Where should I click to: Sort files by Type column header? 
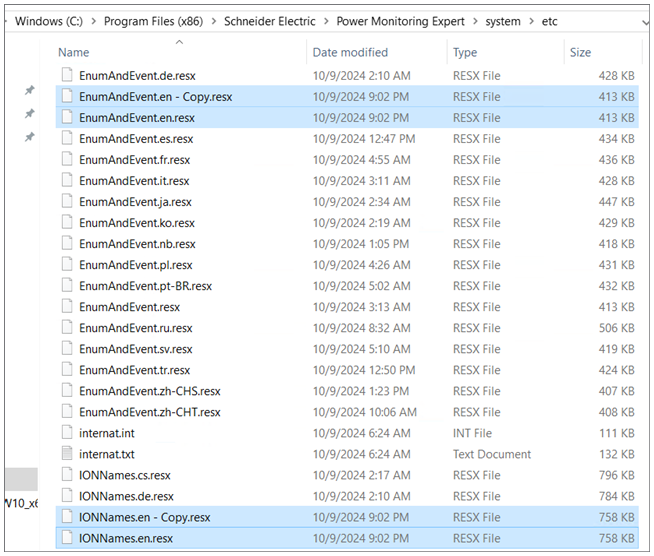click(465, 53)
